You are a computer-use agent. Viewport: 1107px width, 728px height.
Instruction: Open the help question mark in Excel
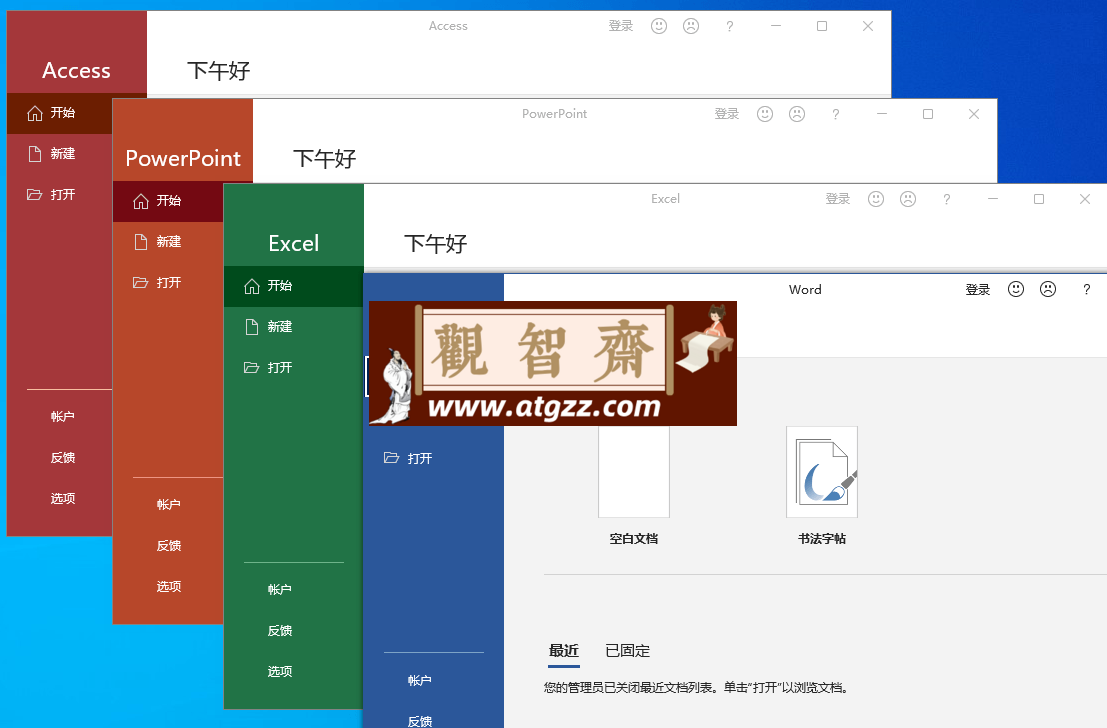(946, 199)
